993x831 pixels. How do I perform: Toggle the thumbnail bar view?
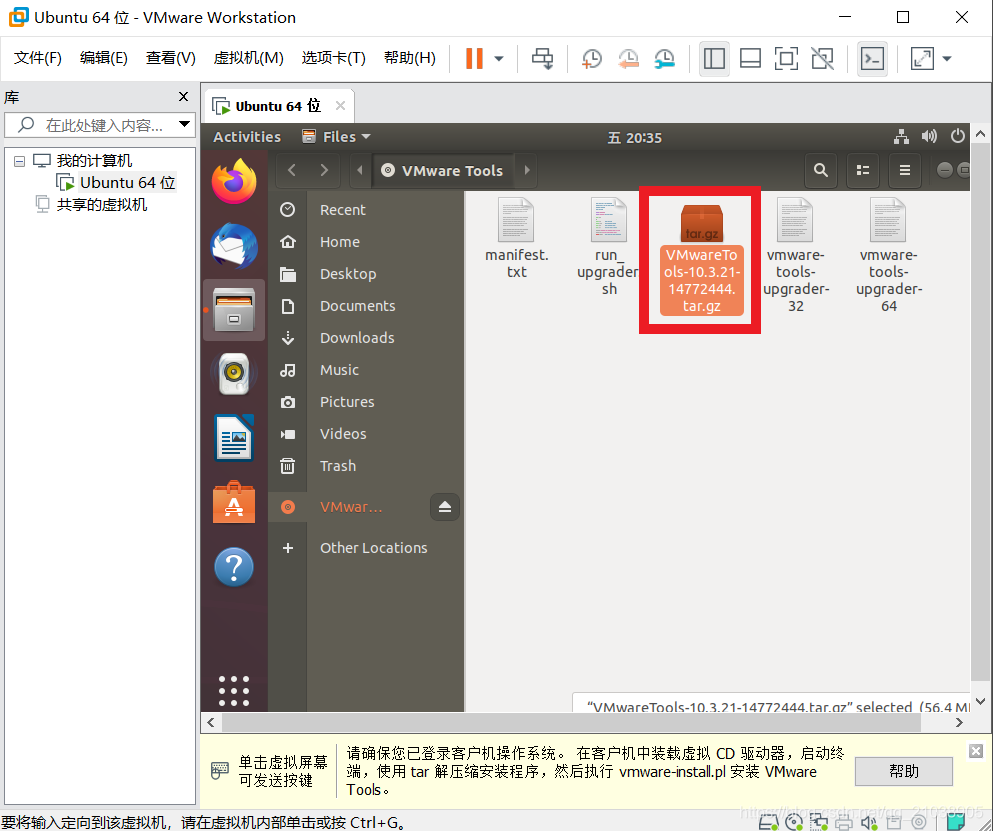tap(750, 59)
